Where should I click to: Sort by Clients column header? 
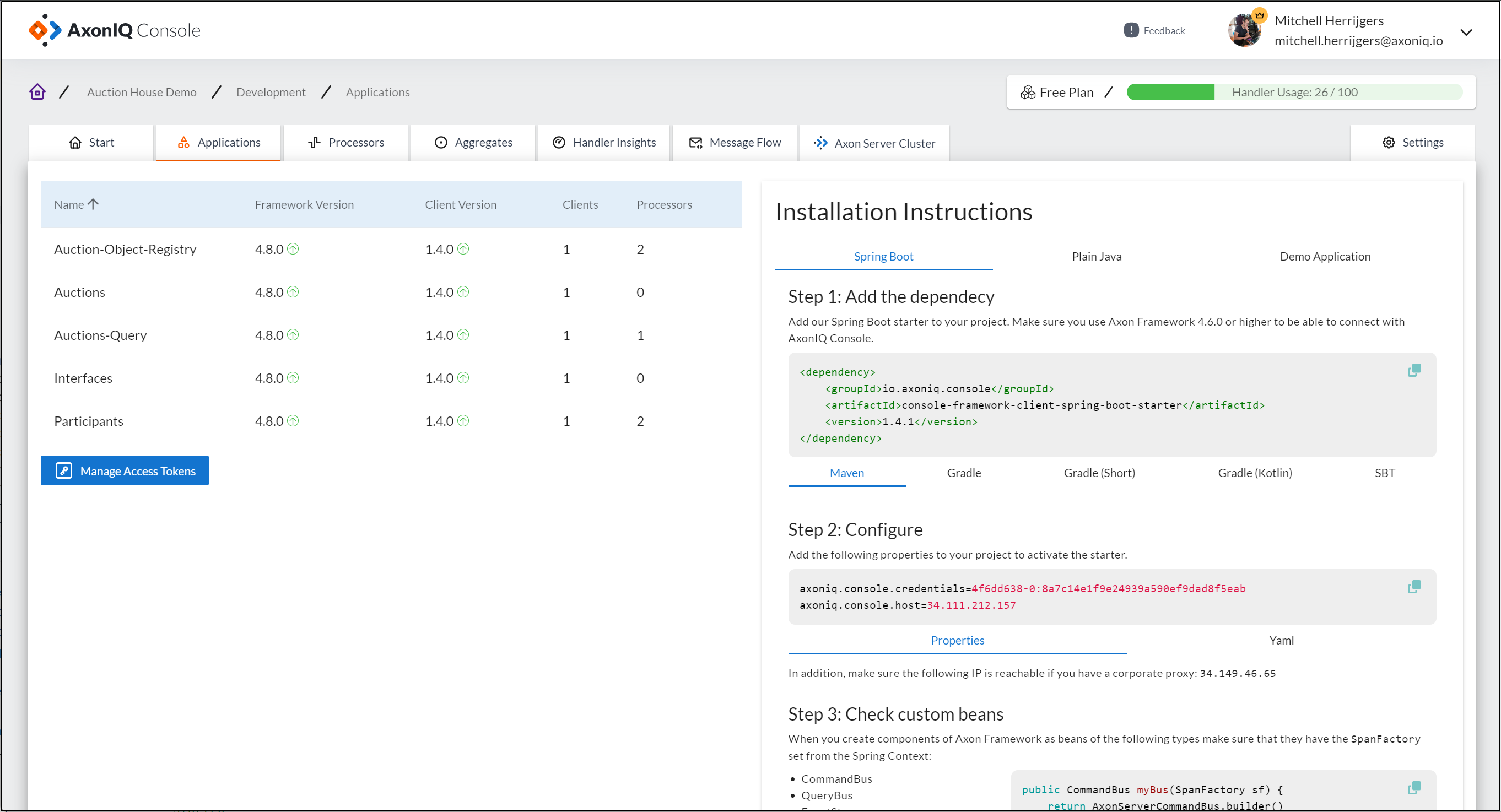click(580, 204)
